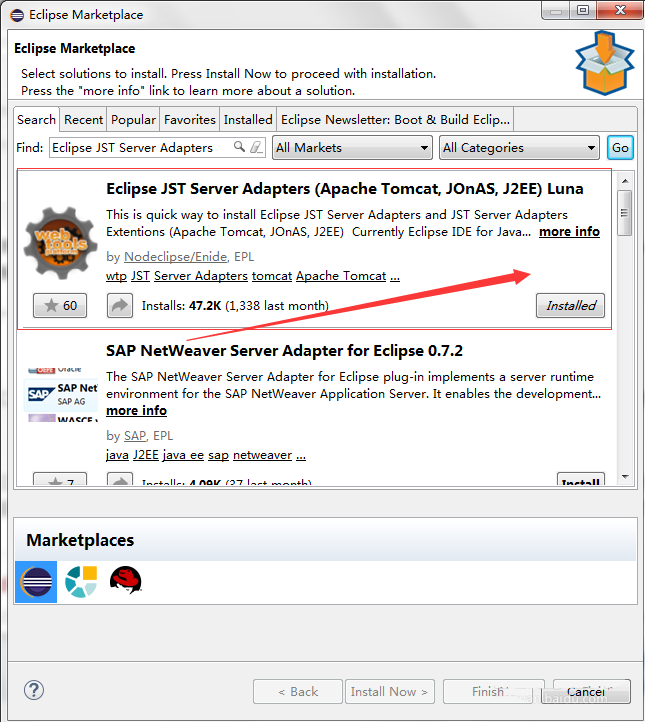
Task: Switch to the Favorites tab
Action: click(x=190, y=120)
